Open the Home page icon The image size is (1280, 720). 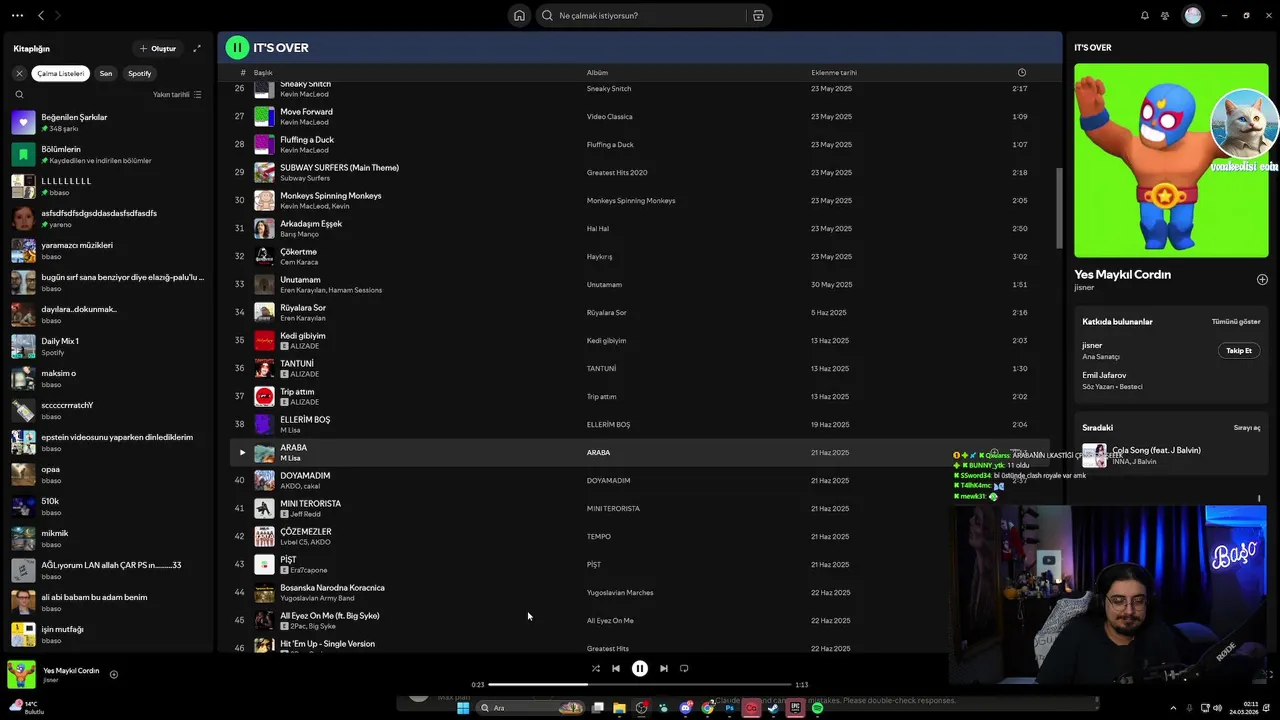coord(519,15)
